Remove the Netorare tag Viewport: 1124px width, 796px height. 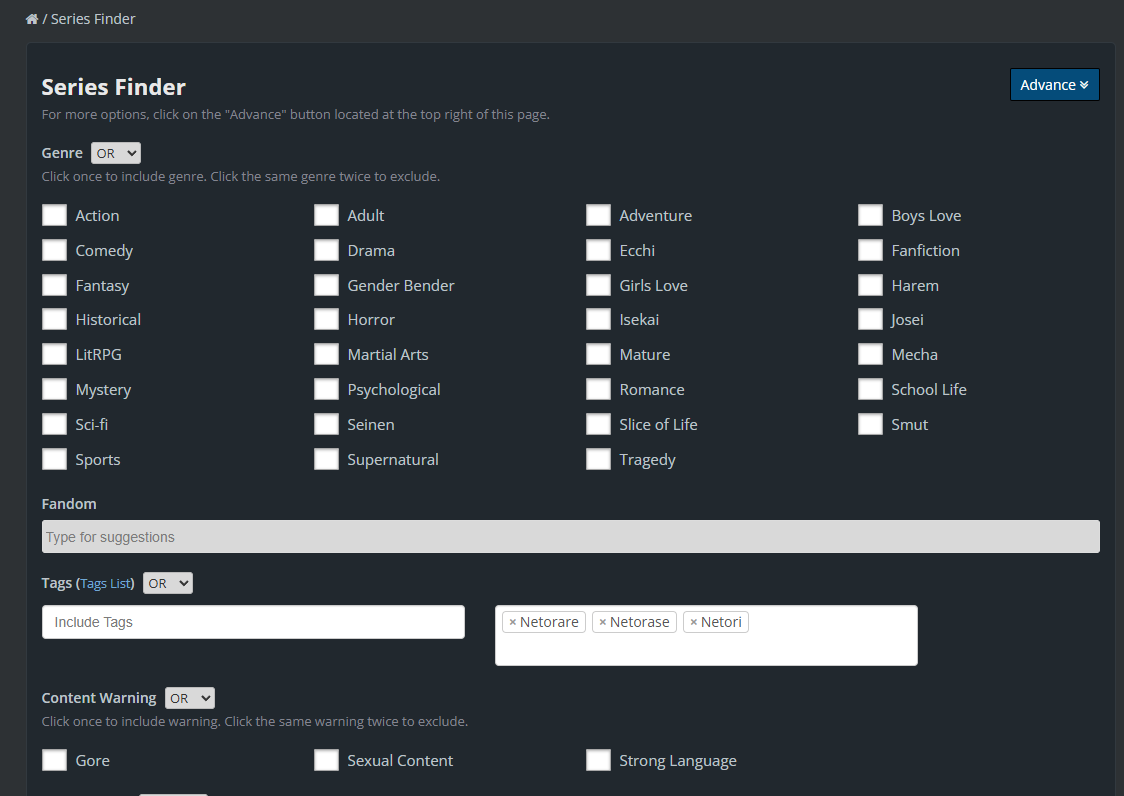coord(513,622)
